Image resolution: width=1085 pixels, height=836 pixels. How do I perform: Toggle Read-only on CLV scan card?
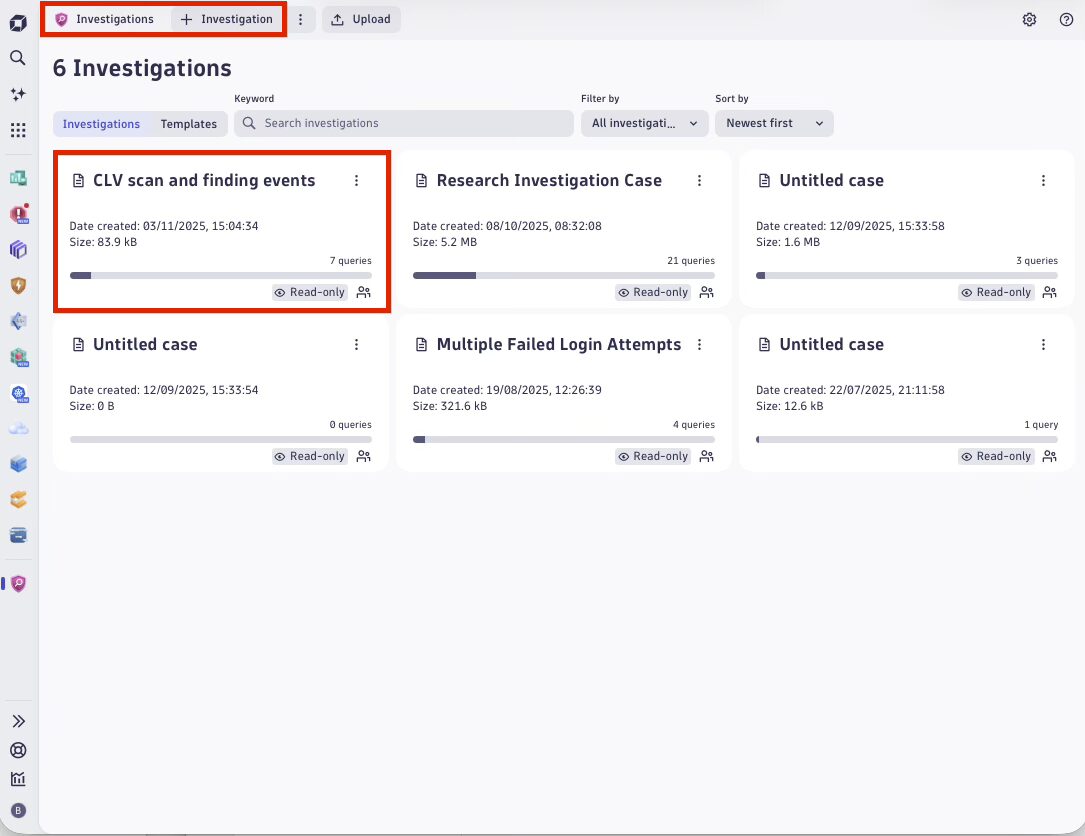(x=310, y=292)
